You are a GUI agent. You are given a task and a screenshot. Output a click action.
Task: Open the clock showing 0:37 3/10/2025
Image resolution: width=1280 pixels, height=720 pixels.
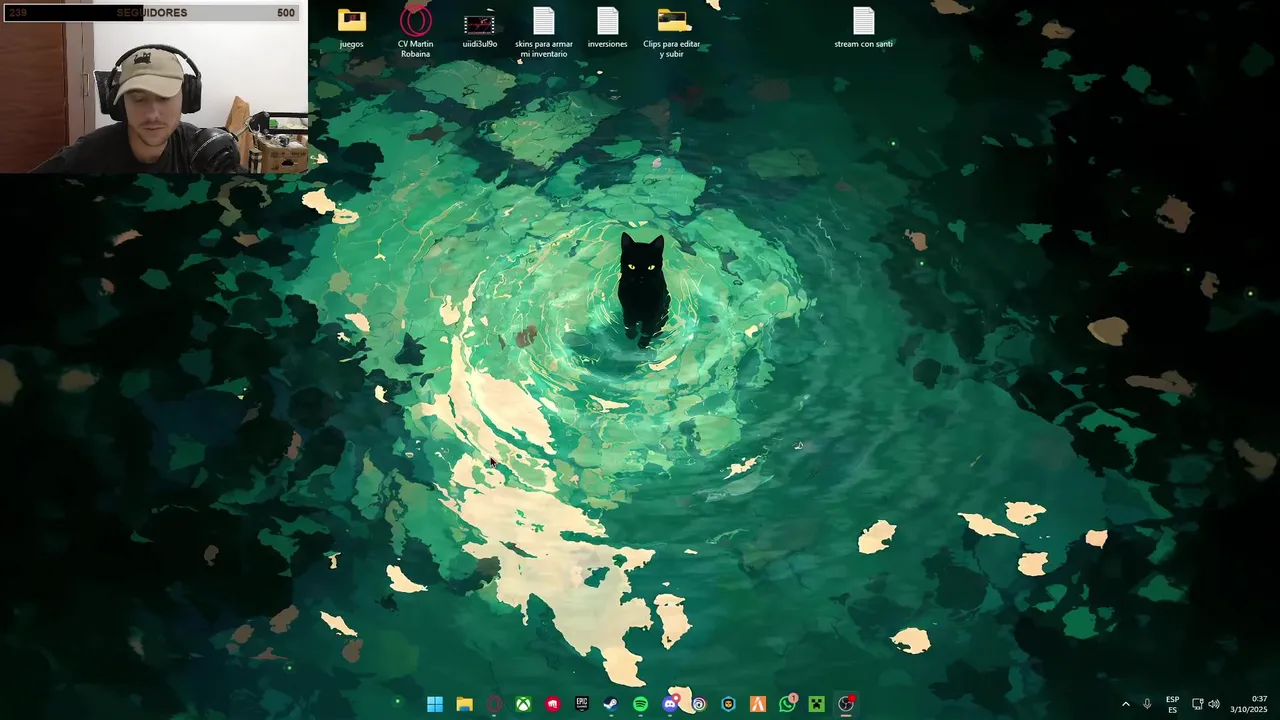pos(1248,704)
